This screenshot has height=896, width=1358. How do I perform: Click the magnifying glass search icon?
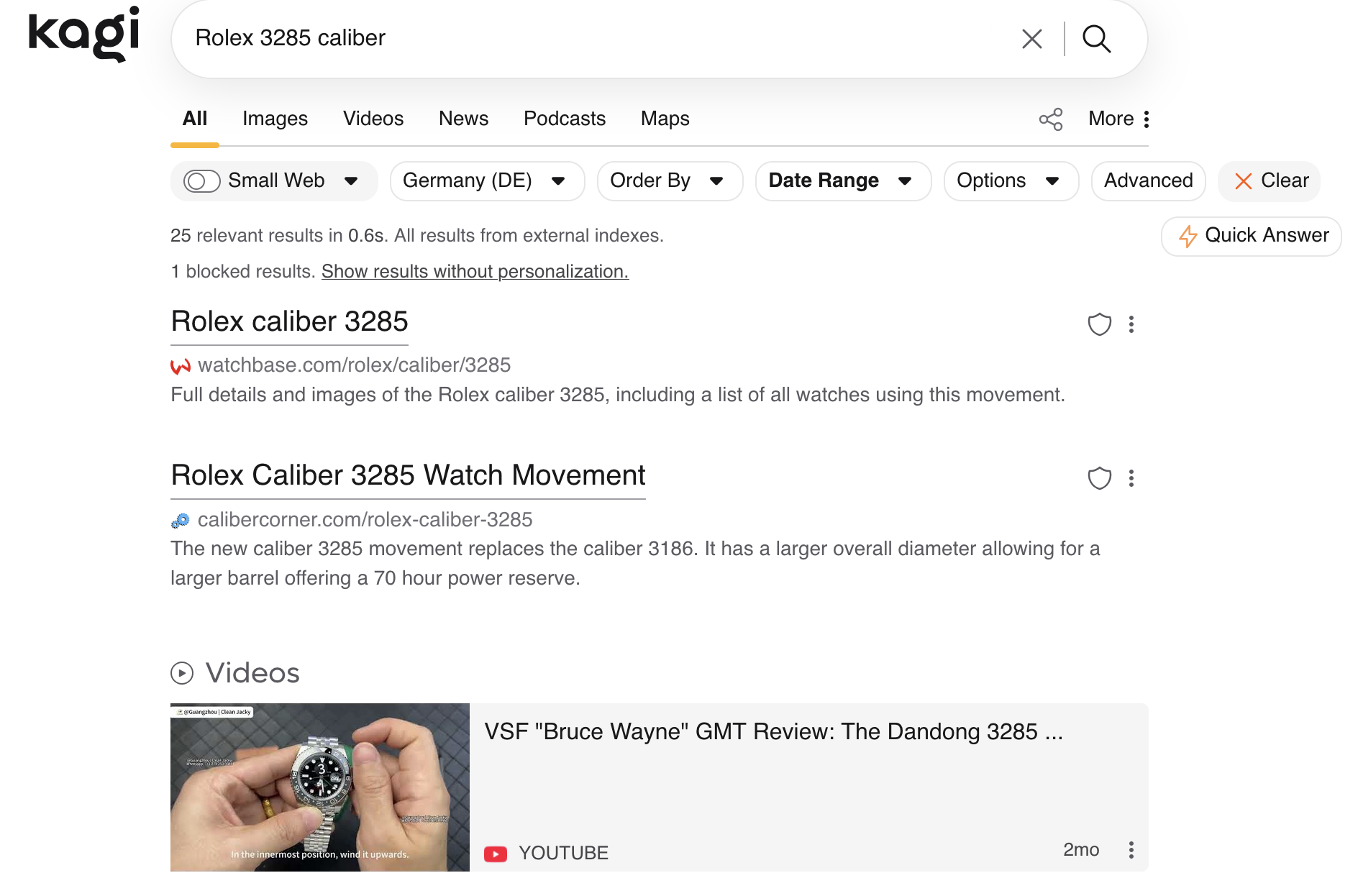[x=1096, y=38]
